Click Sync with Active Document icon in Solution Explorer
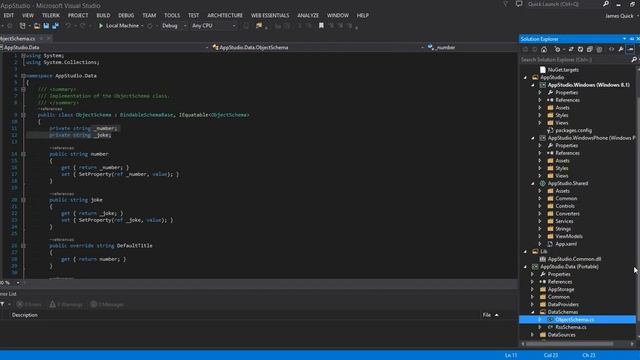640x360 pixels. click(x=571, y=49)
